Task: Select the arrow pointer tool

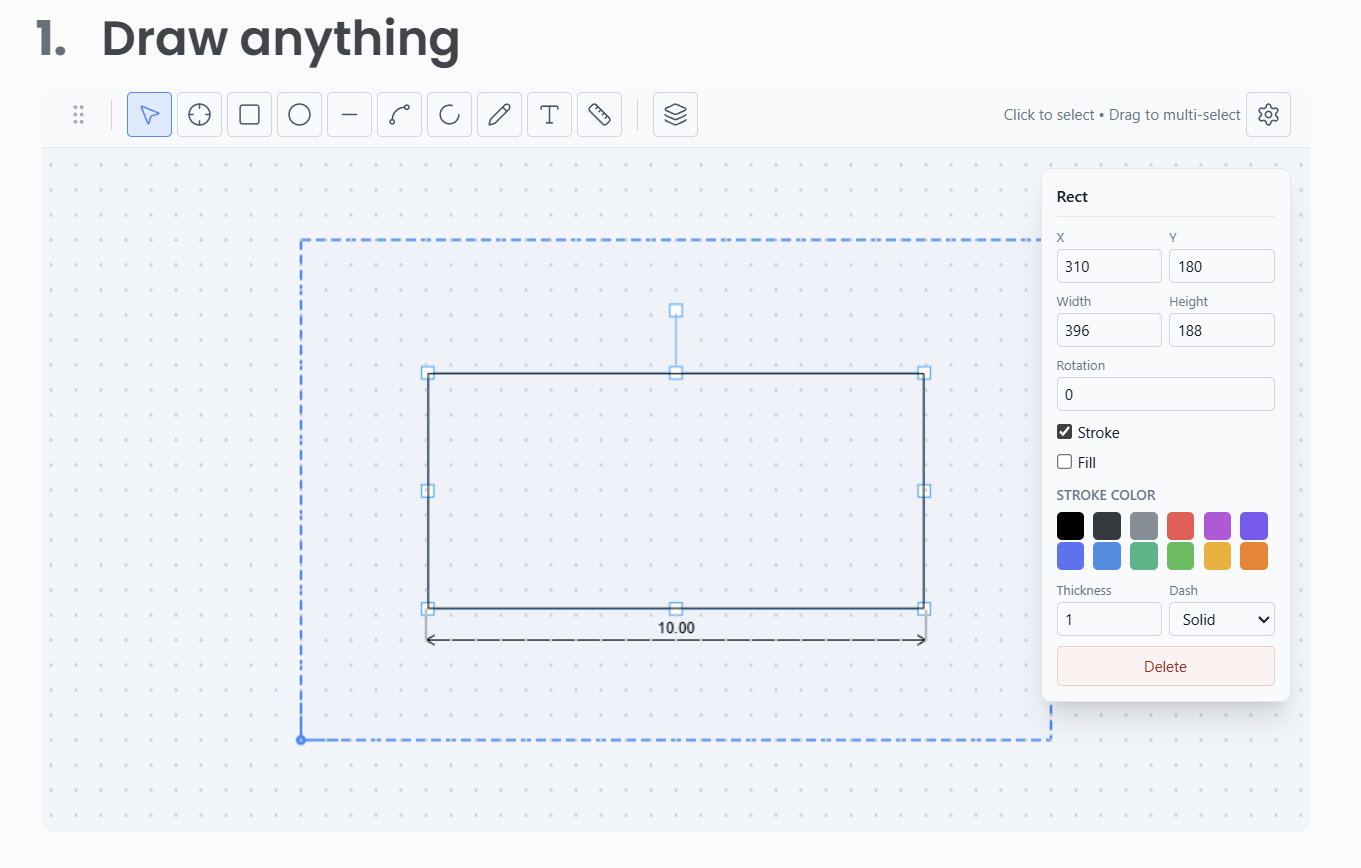Action: point(149,115)
